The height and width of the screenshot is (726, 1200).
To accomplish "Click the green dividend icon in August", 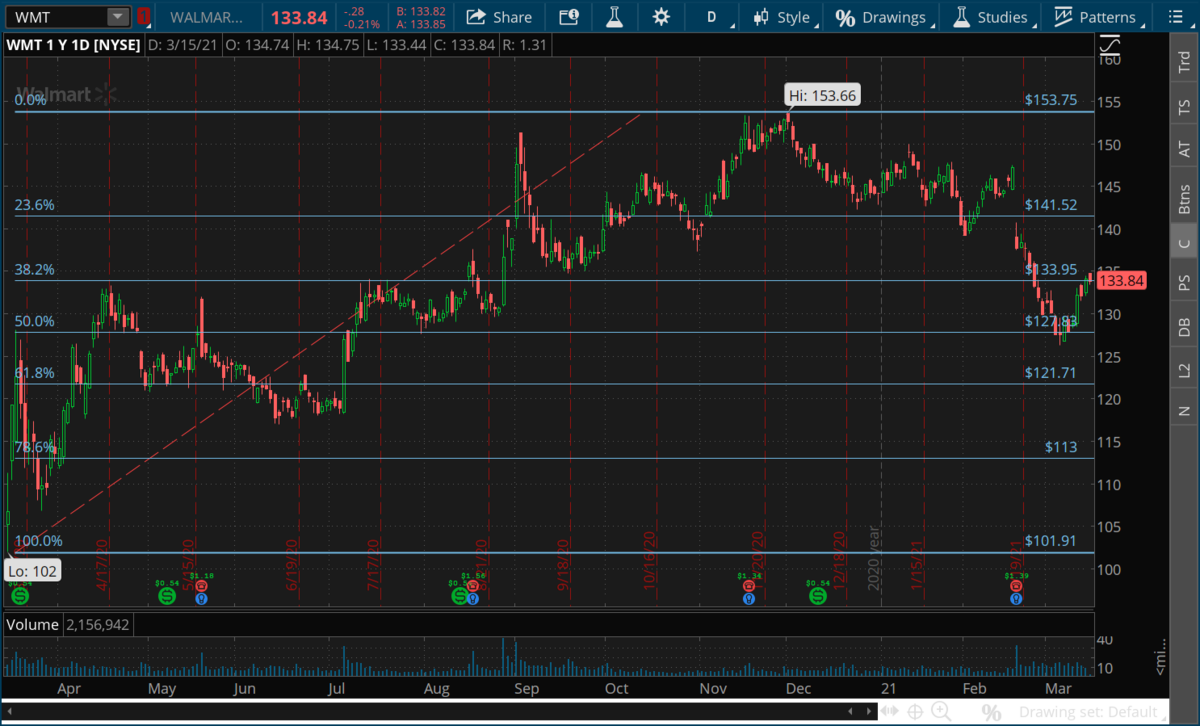I will tap(459, 596).
